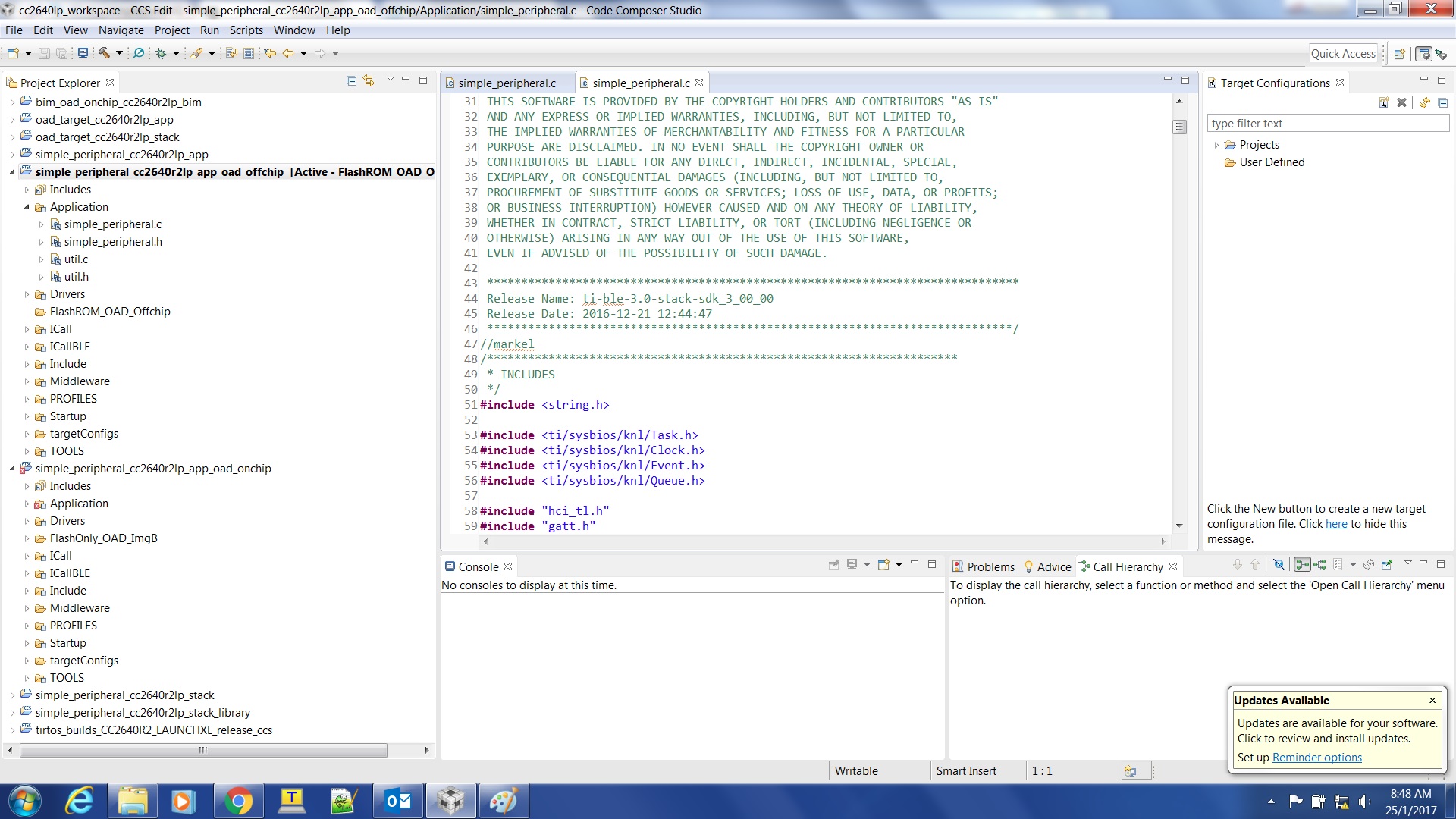The image size is (1456, 819).
Task: Create a new target configuration file icon
Action: 1384,102
